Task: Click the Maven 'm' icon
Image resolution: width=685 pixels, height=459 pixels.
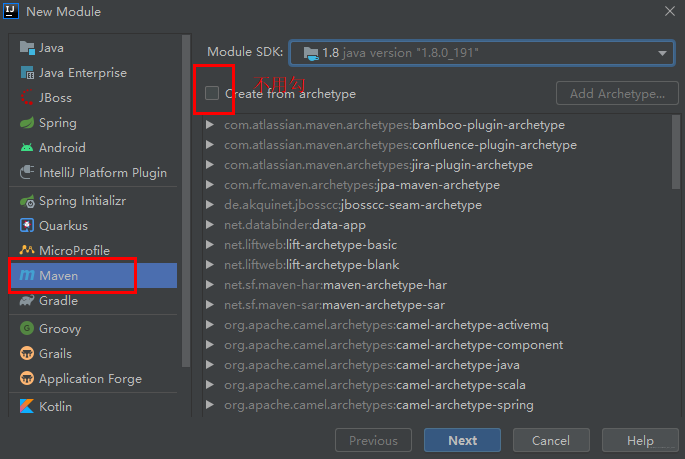Action: (x=27, y=275)
